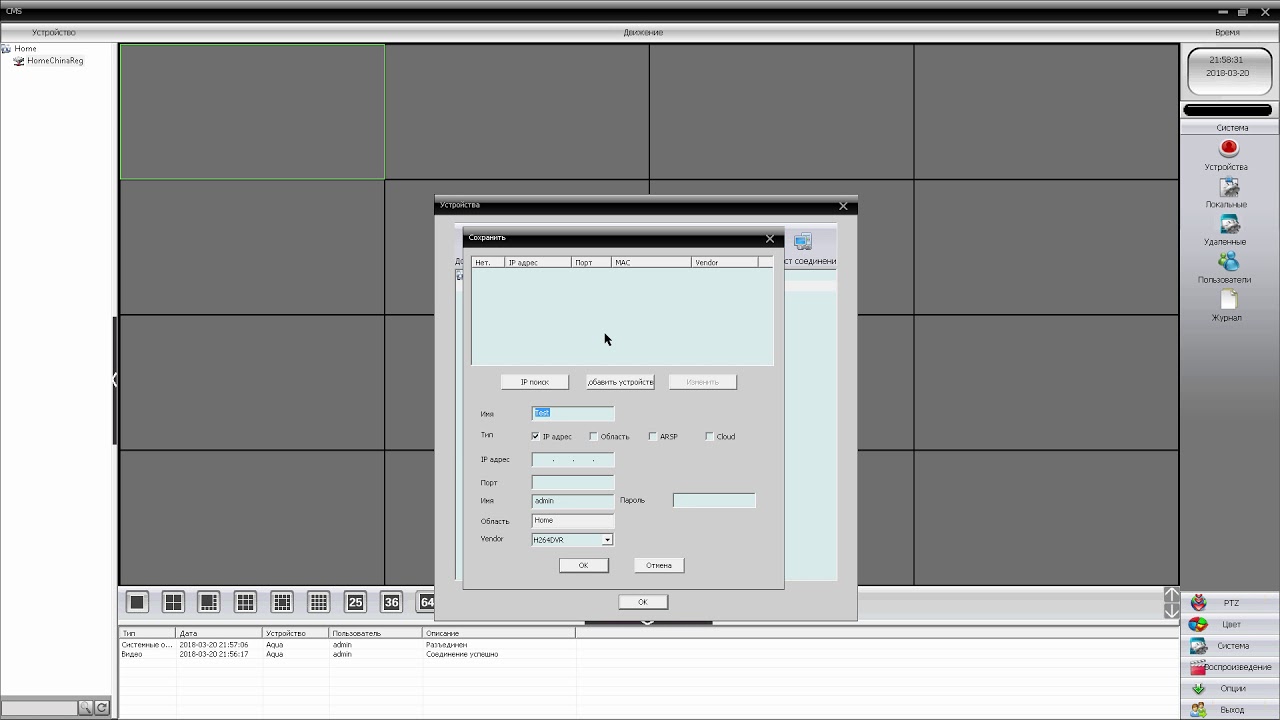Click the connection test monitor icon
1280x720 pixels.
(x=803, y=242)
